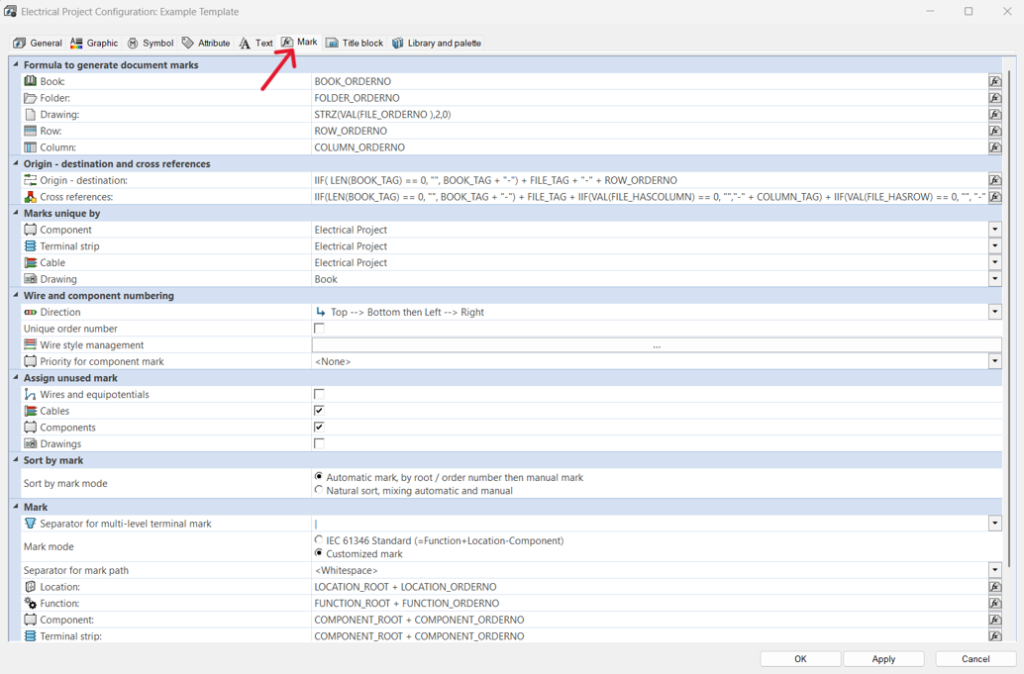Click the Direction row icon
The height and width of the screenshot is (674, 1024).
click(30, 312)
